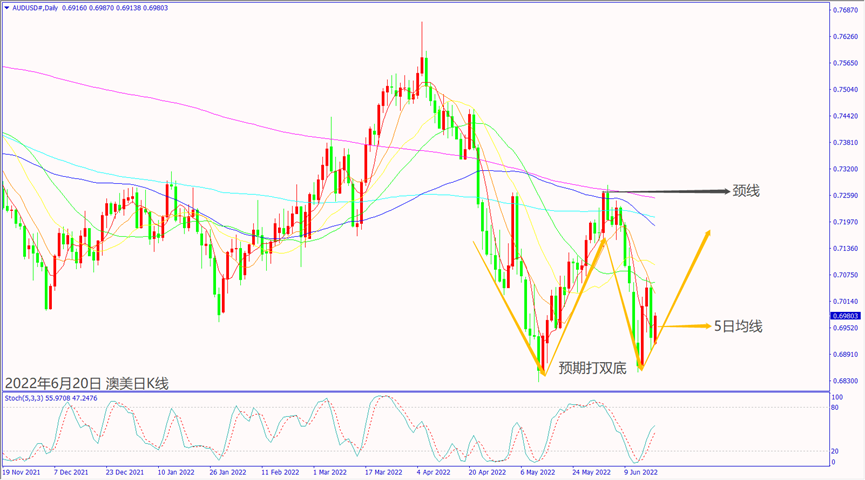Click the 2022年6月20日 澳美日K线 caption
The height and width of the screenshot is (480, 865).
[87, 383]
